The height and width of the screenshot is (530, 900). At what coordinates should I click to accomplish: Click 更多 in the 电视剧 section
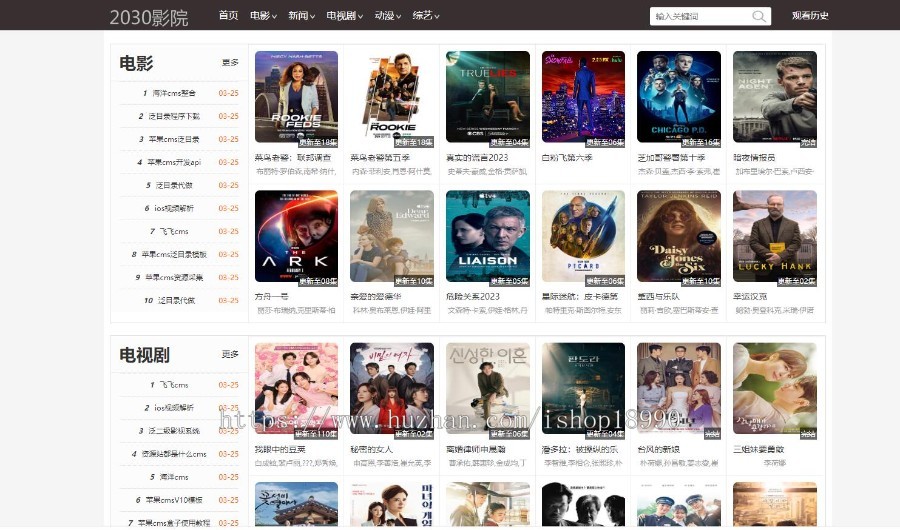pyautogui.click(x=230, y=354)
